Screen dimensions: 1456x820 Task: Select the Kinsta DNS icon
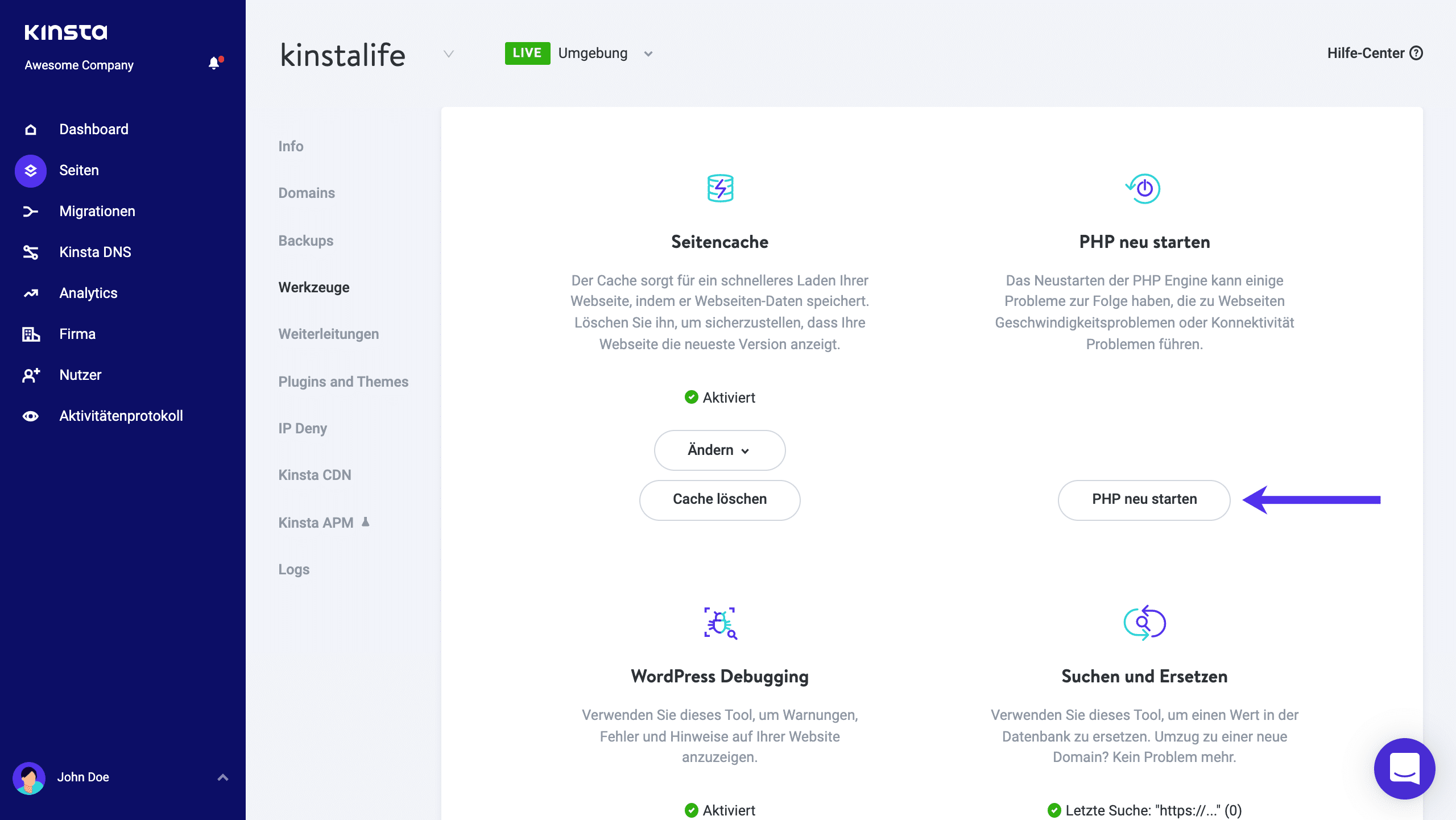tap(30, 252)
